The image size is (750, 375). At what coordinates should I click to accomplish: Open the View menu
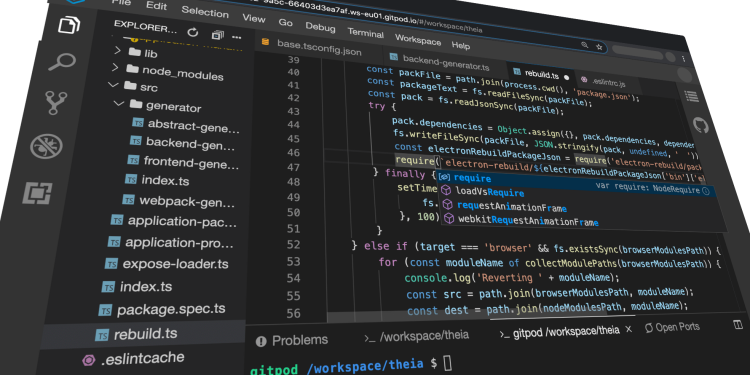pyautogui.click(x=254, y=18)
